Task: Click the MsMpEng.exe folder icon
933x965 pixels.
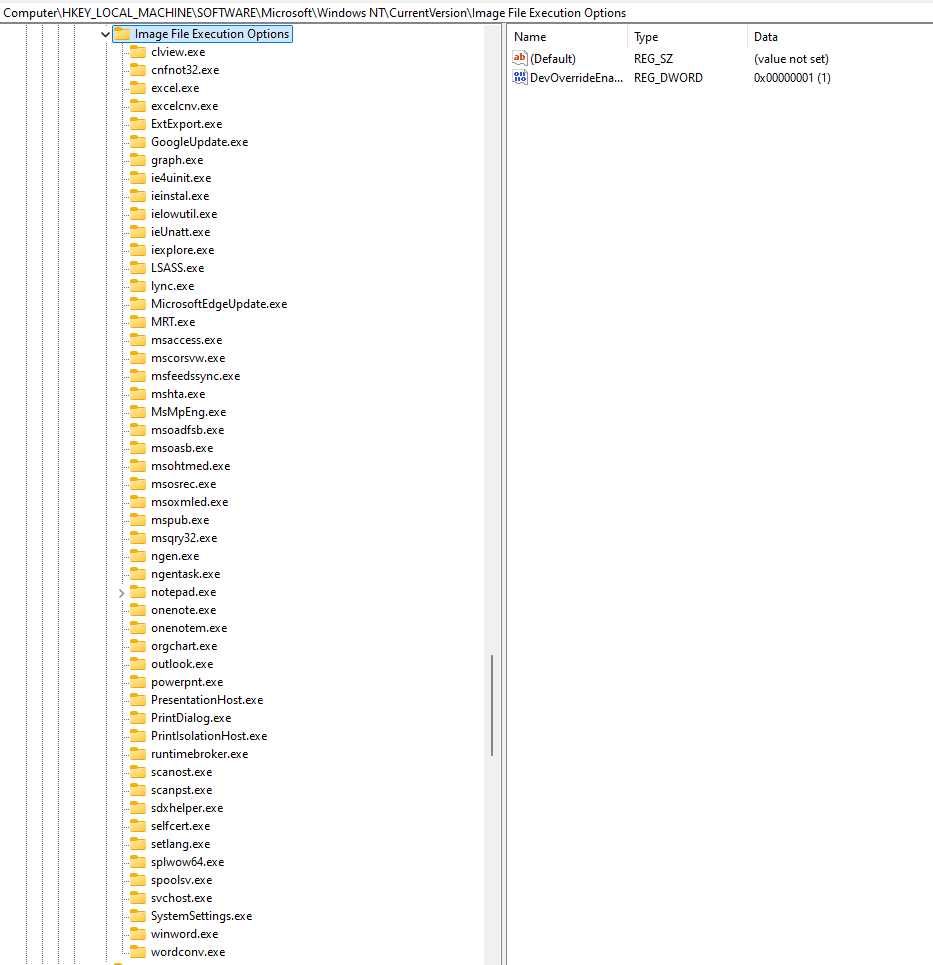Action: click(x=138, y=412)
